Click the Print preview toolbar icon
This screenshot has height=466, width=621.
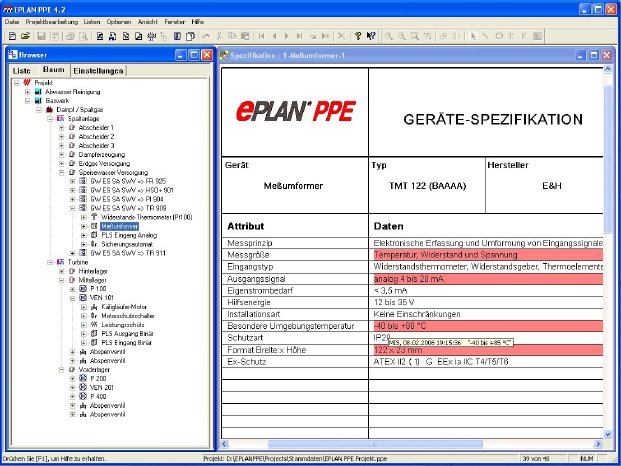(83, 36)
